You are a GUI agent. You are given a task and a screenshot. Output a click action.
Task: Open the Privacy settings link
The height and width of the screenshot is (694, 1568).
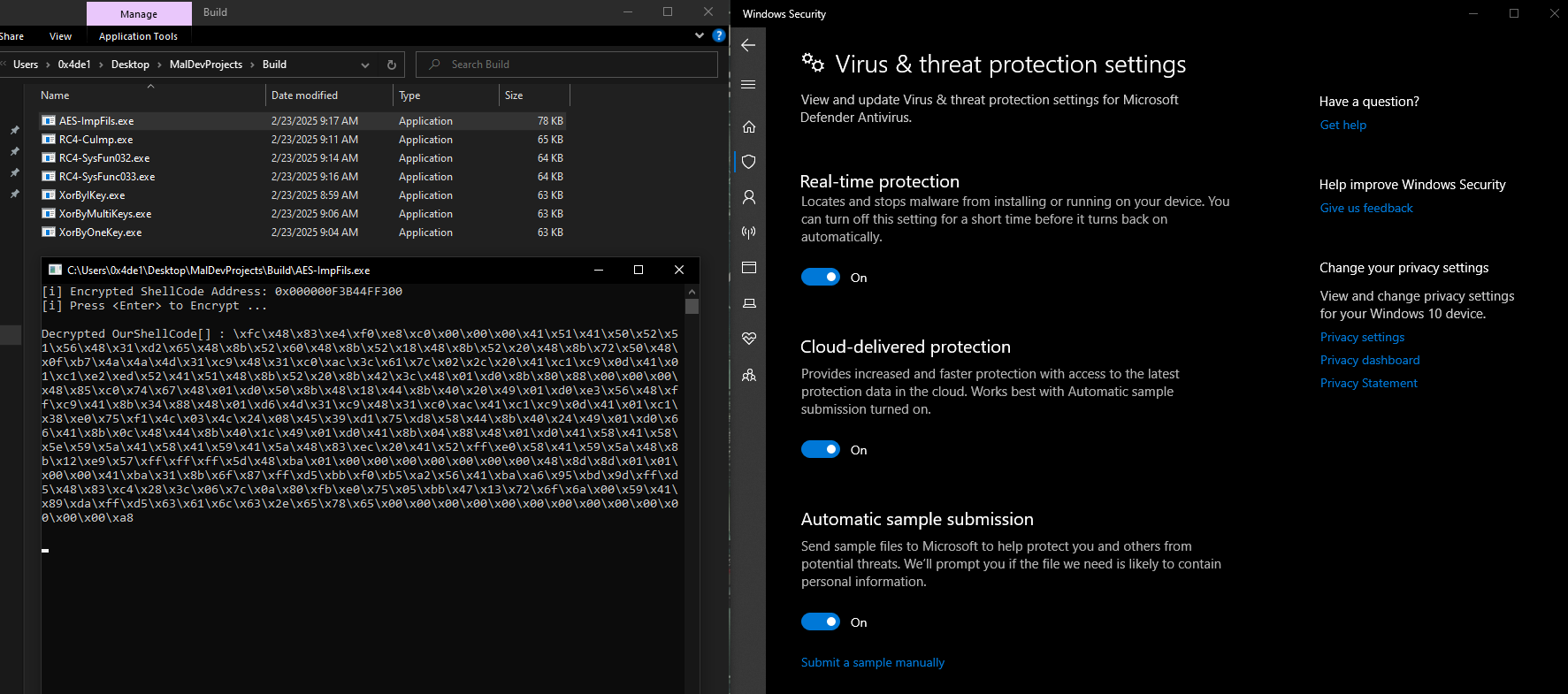[1362, 337]
